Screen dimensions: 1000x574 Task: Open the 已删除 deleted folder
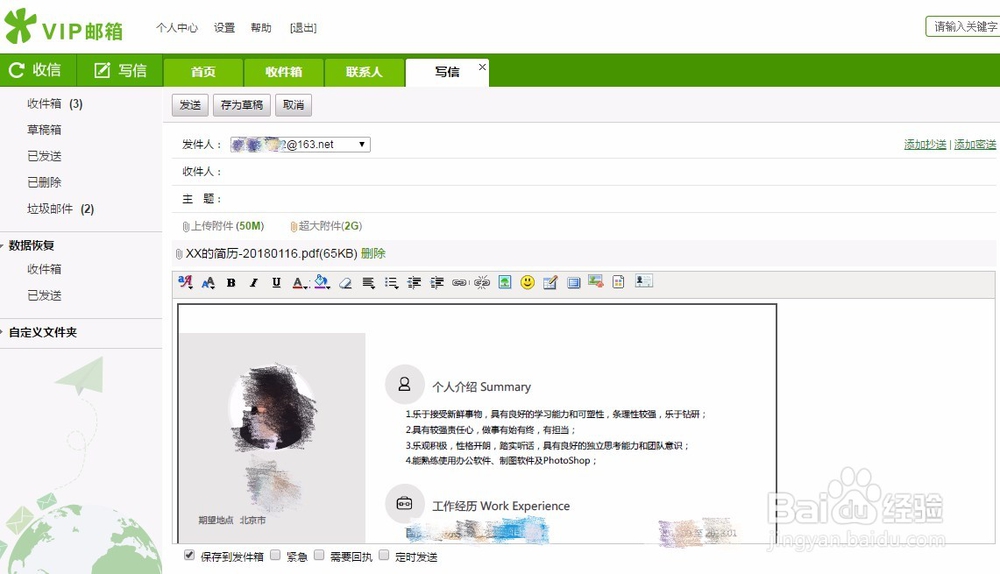[44, 182]
